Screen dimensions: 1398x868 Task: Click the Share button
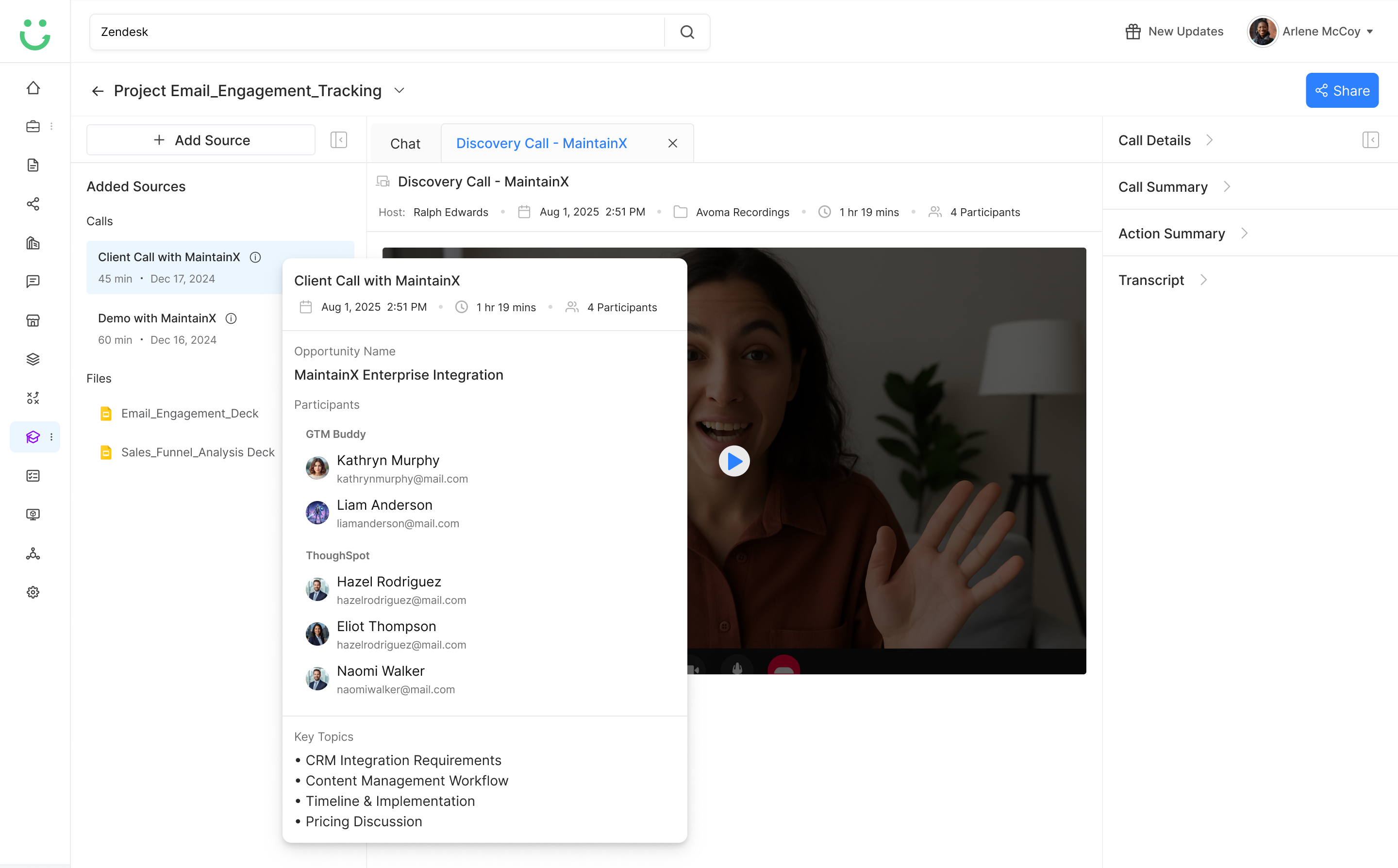[1342, 91]
